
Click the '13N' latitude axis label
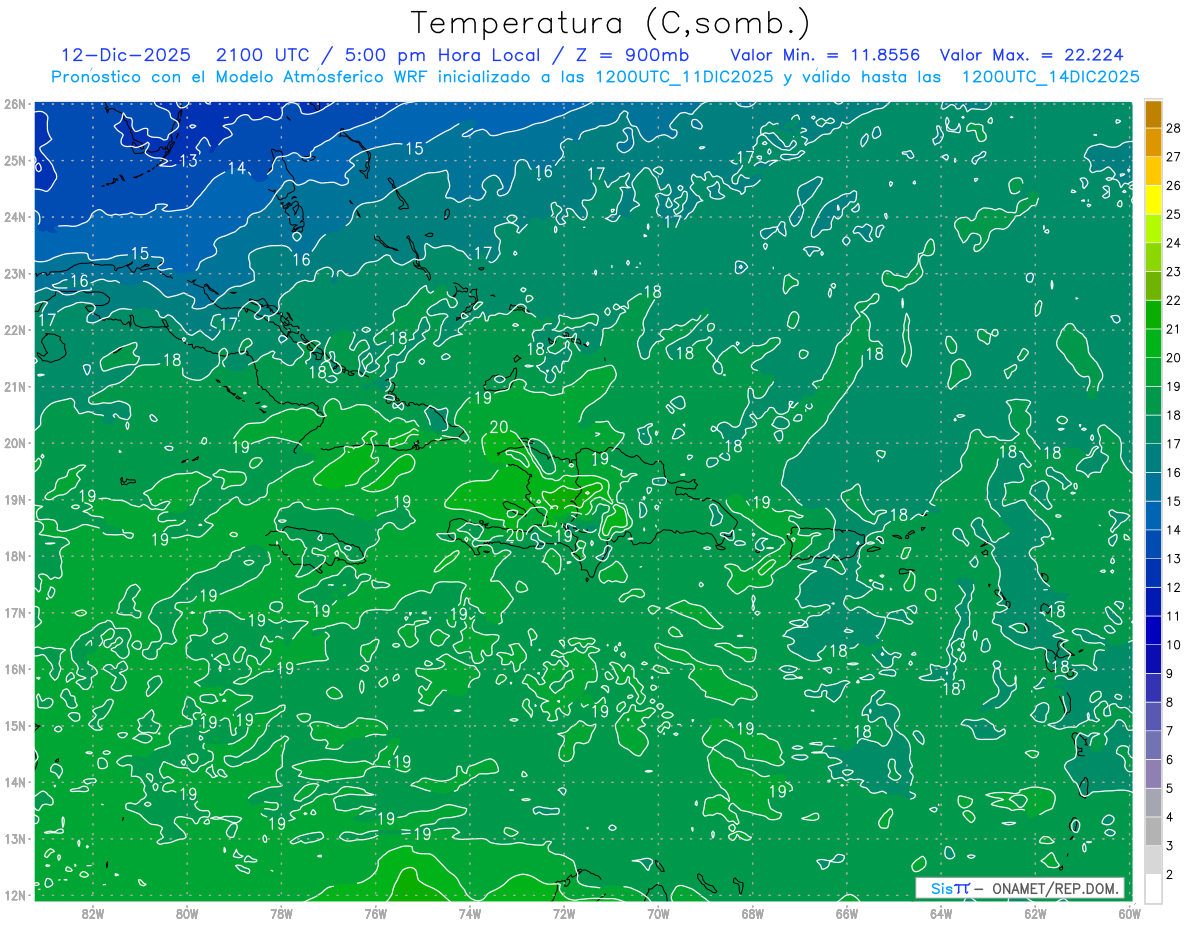coord(14,838)
